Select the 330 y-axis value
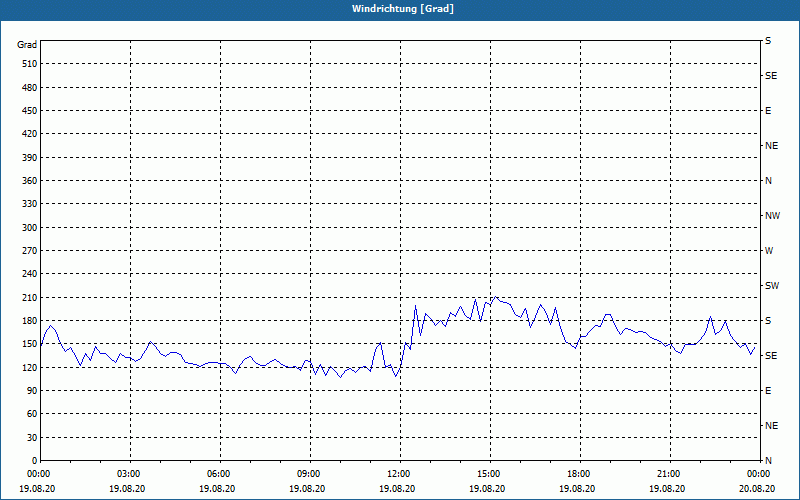Viewport: 800px width, 500px height. pos(30,204)
